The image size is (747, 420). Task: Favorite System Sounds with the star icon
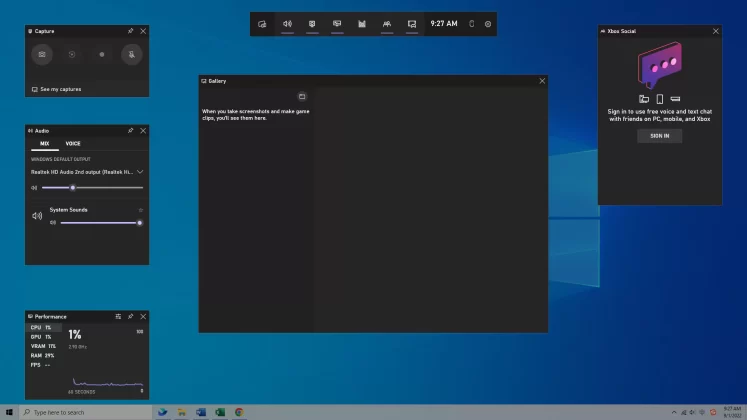(x=141, y=210)
